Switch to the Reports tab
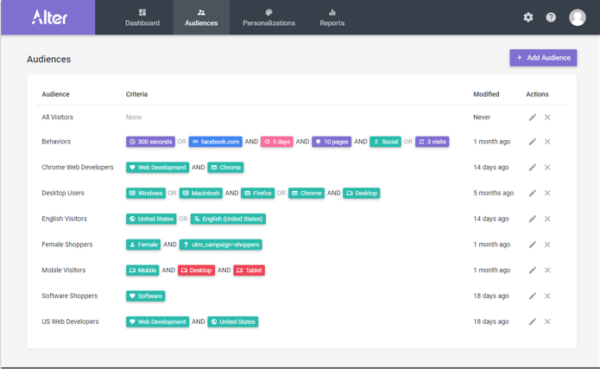Screen dimensions: 600x369 tap(332, 18)
